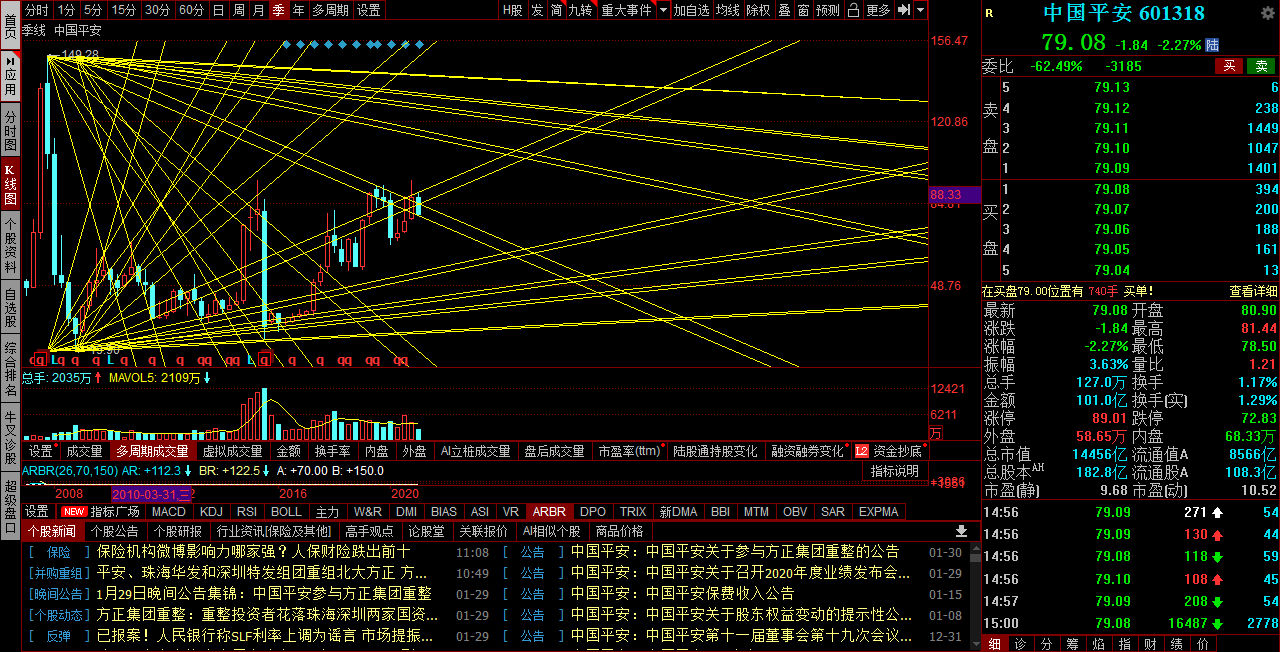Open 查看详细 link for order details
The width and height of the screenshot is (1280, 652).
pos(1252,291)
